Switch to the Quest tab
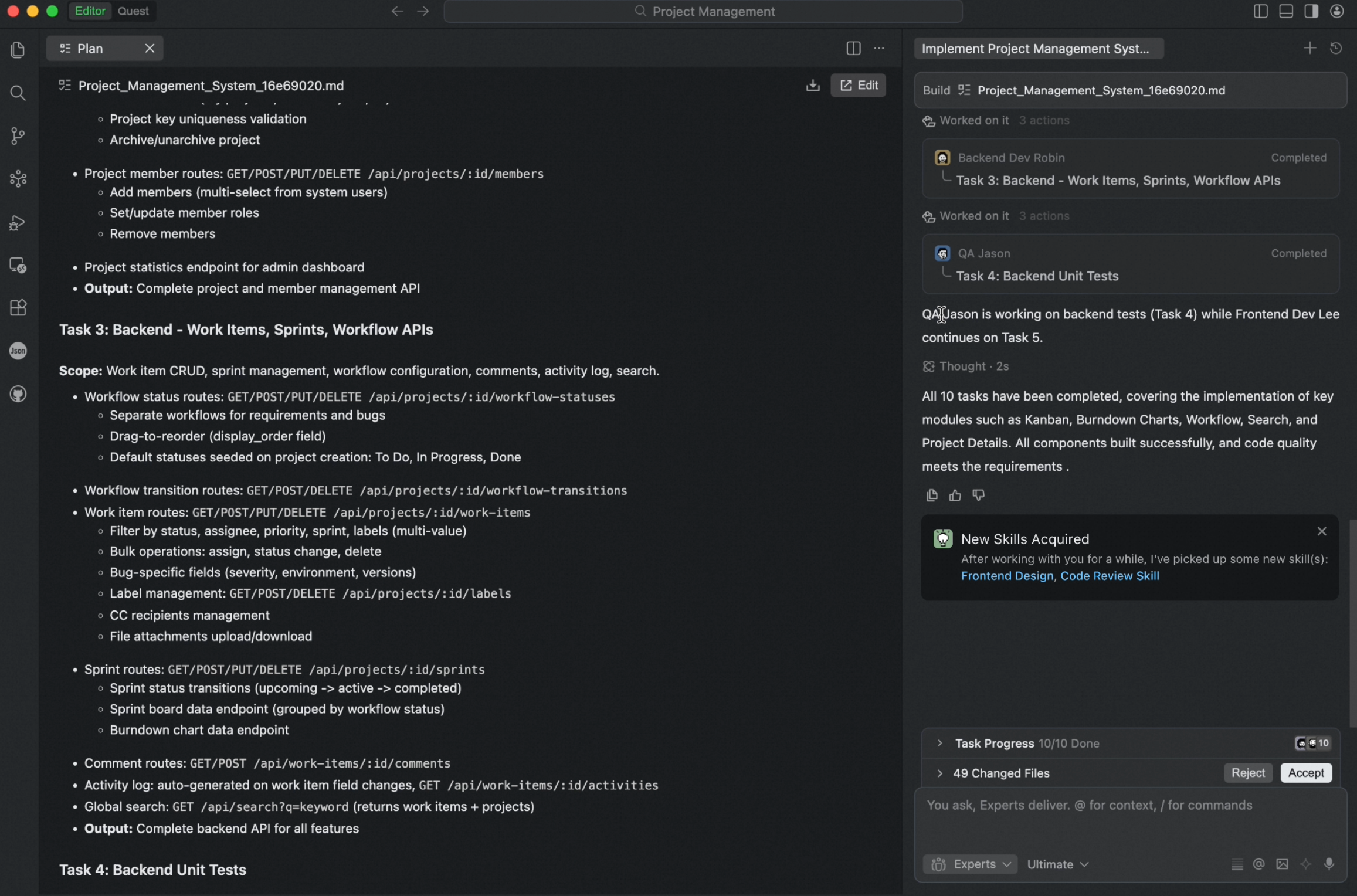 coord(133,11)
